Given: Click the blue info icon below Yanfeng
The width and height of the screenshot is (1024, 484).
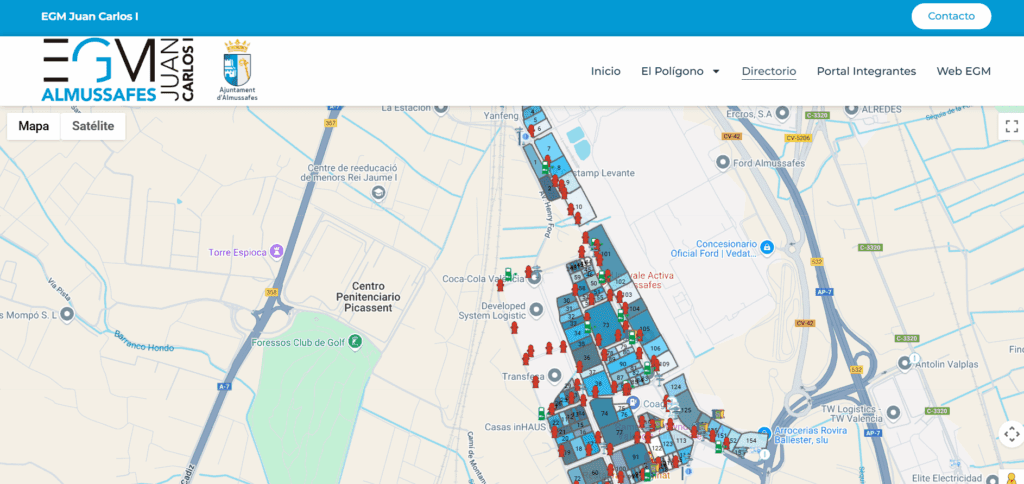Looking at the screenshot, I should pos(525,137).
